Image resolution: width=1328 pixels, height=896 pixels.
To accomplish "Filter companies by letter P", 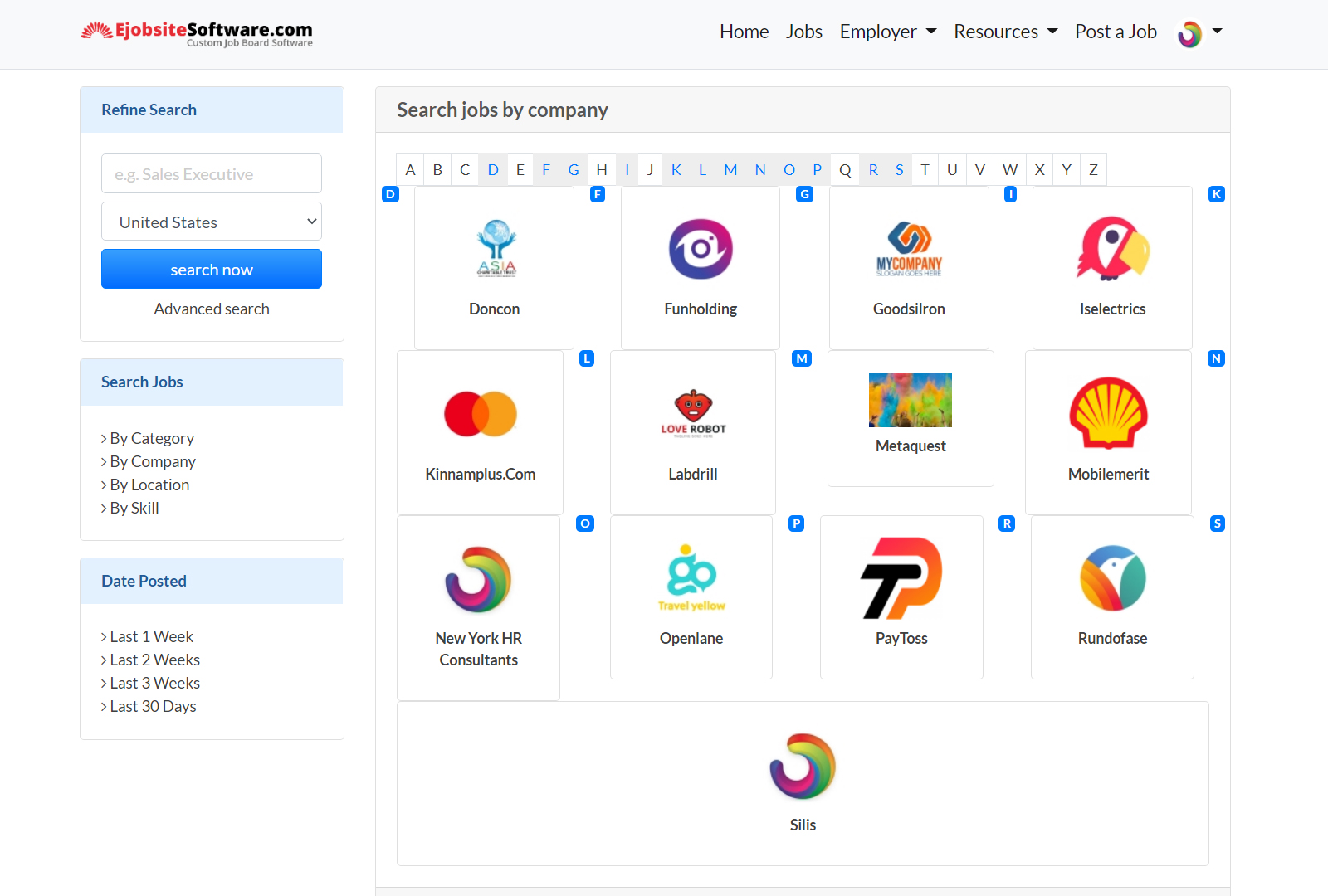I will tap(818, 169).
